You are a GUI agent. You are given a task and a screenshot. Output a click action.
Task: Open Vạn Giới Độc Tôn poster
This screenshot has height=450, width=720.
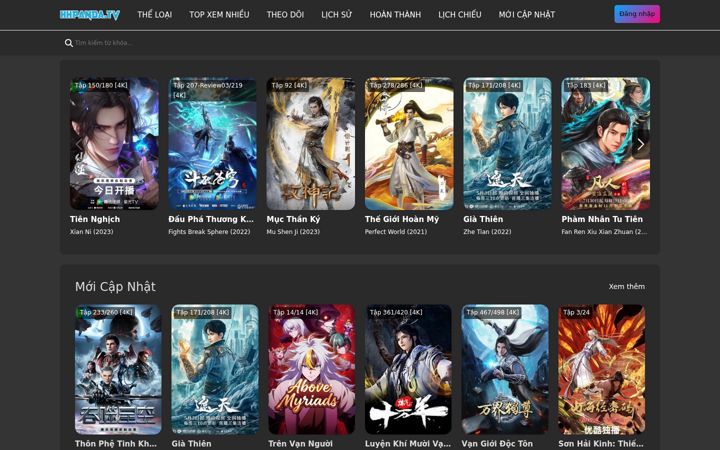point(505,369)
